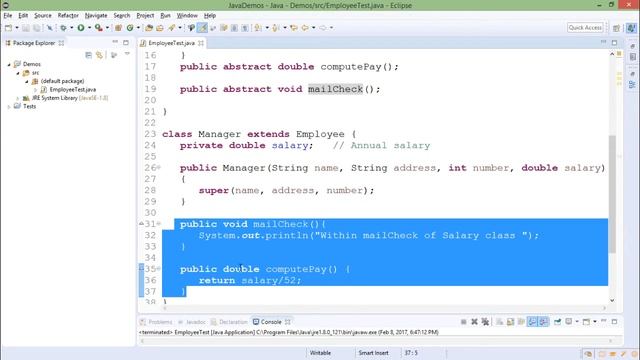
Task: Open the File menu
Action: click(8, 16)
